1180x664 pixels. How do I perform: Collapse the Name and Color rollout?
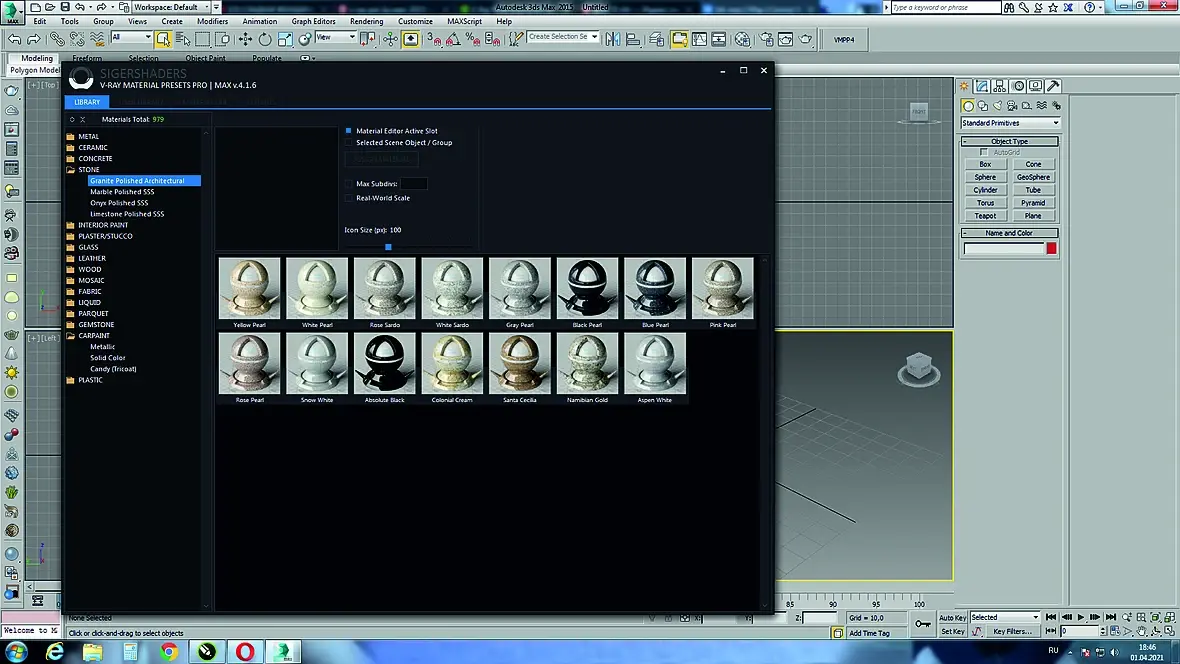1010,233
